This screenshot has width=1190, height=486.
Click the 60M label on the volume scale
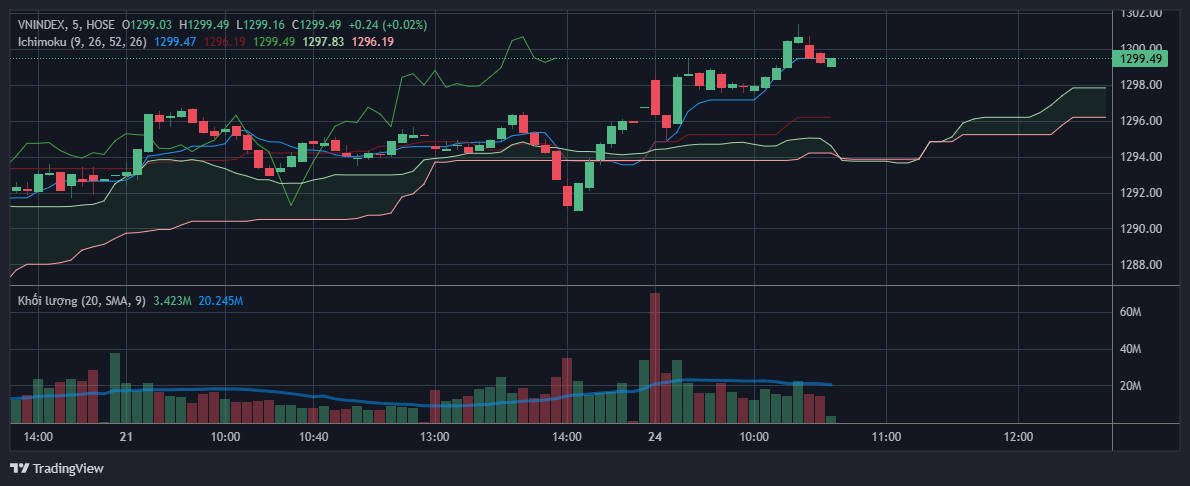[x=1130, y=313]
